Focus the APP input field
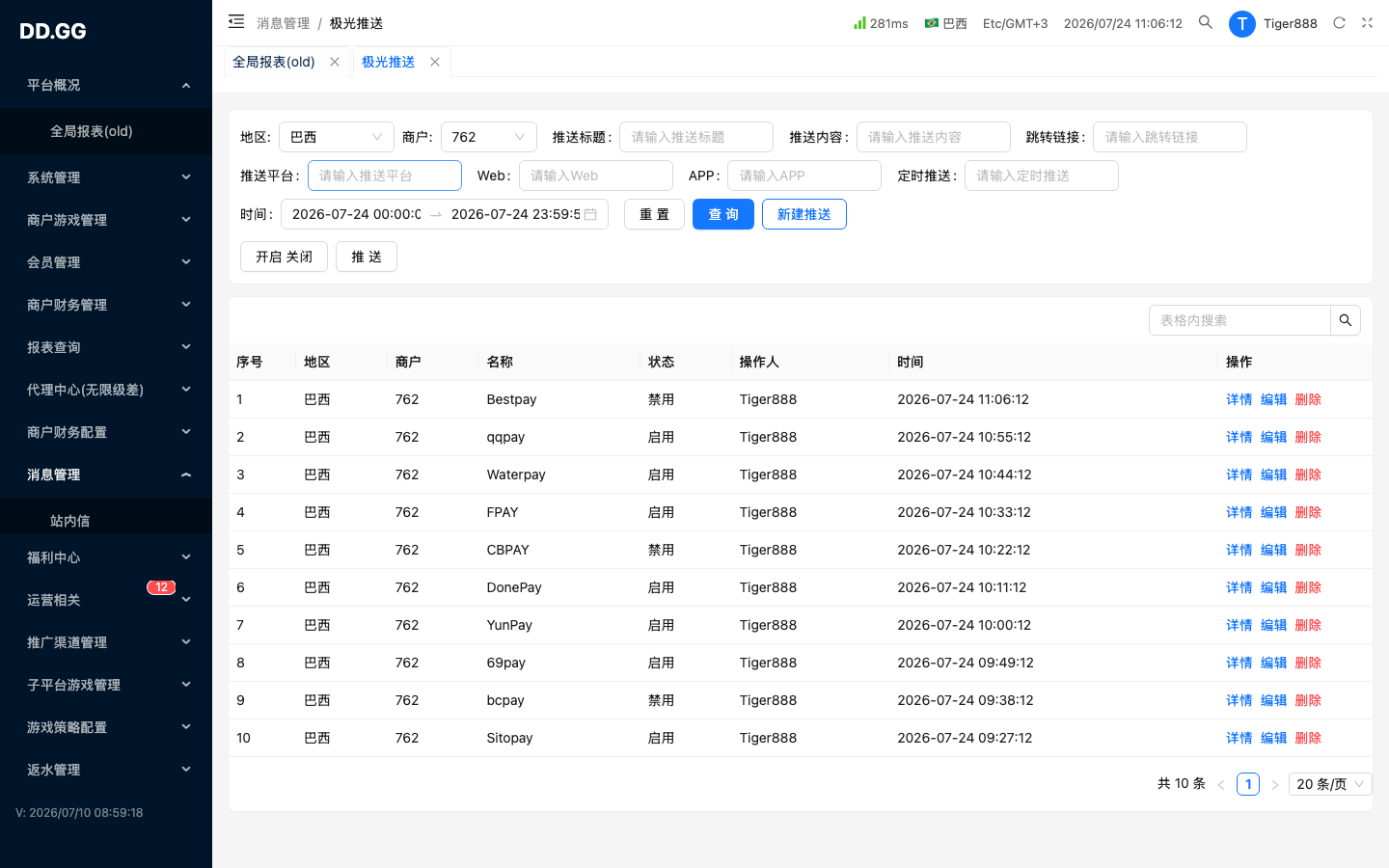The width and height of the screenshot is (1389, 868). pos(804,176)
